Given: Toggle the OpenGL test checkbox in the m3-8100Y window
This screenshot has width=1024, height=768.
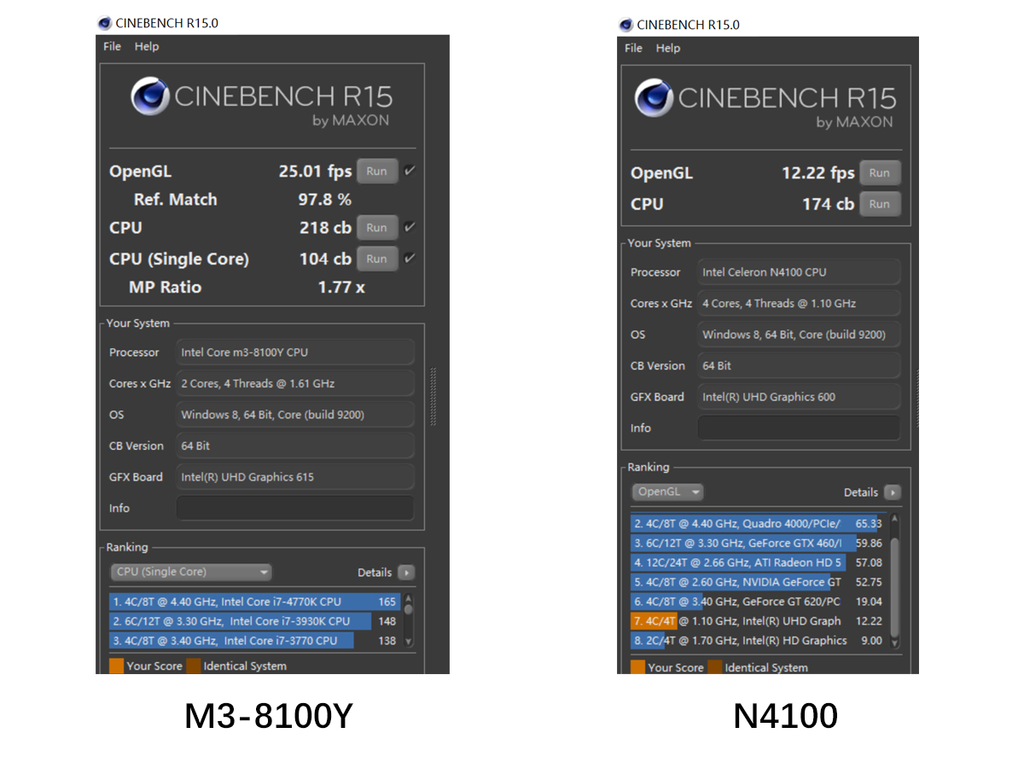Looking at the screenshot, I should pos(409,171).
